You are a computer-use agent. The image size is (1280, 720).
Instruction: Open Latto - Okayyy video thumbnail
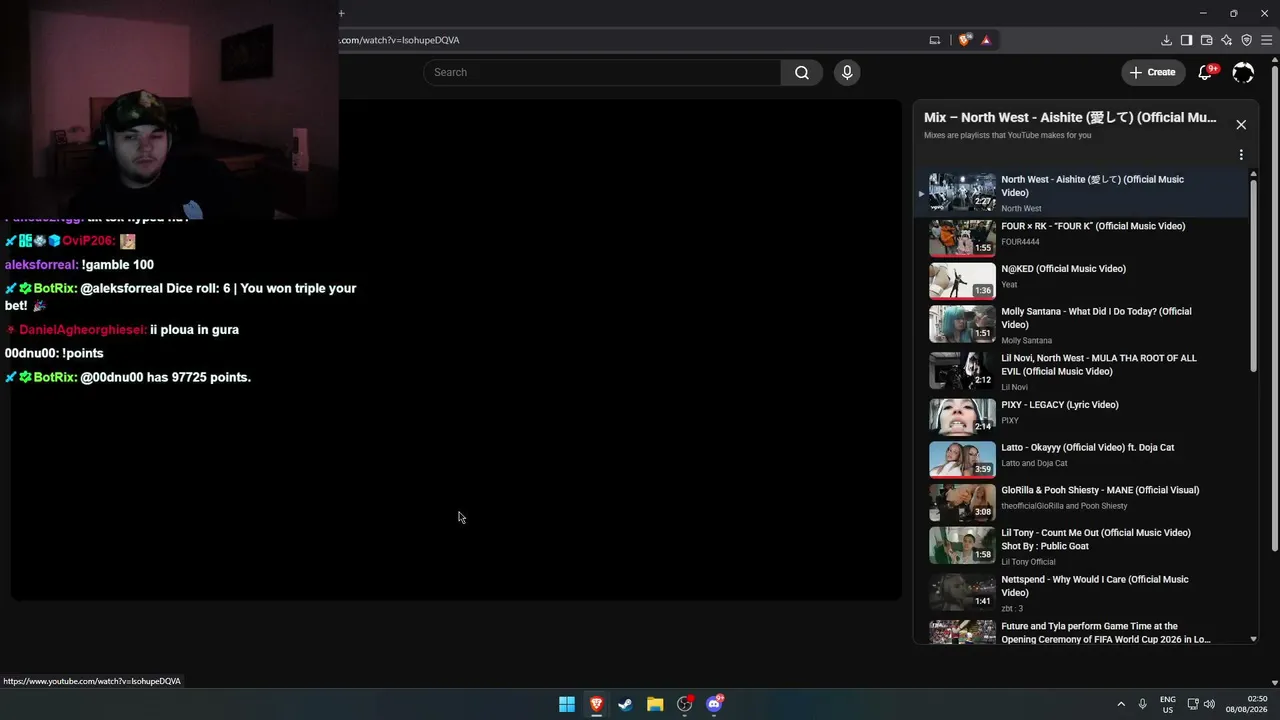[x=962, y=459]
